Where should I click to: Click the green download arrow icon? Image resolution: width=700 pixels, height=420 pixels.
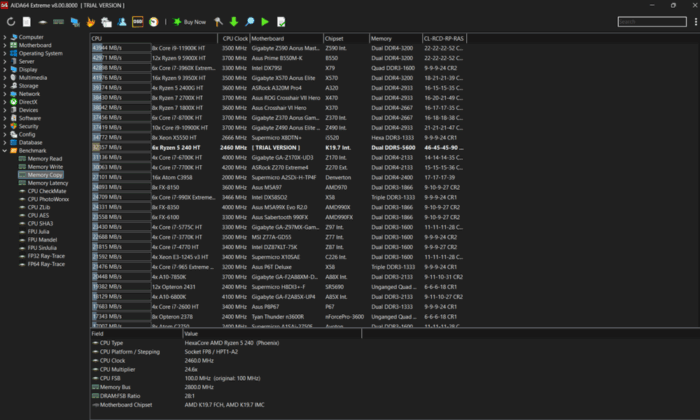coord(234,21)
